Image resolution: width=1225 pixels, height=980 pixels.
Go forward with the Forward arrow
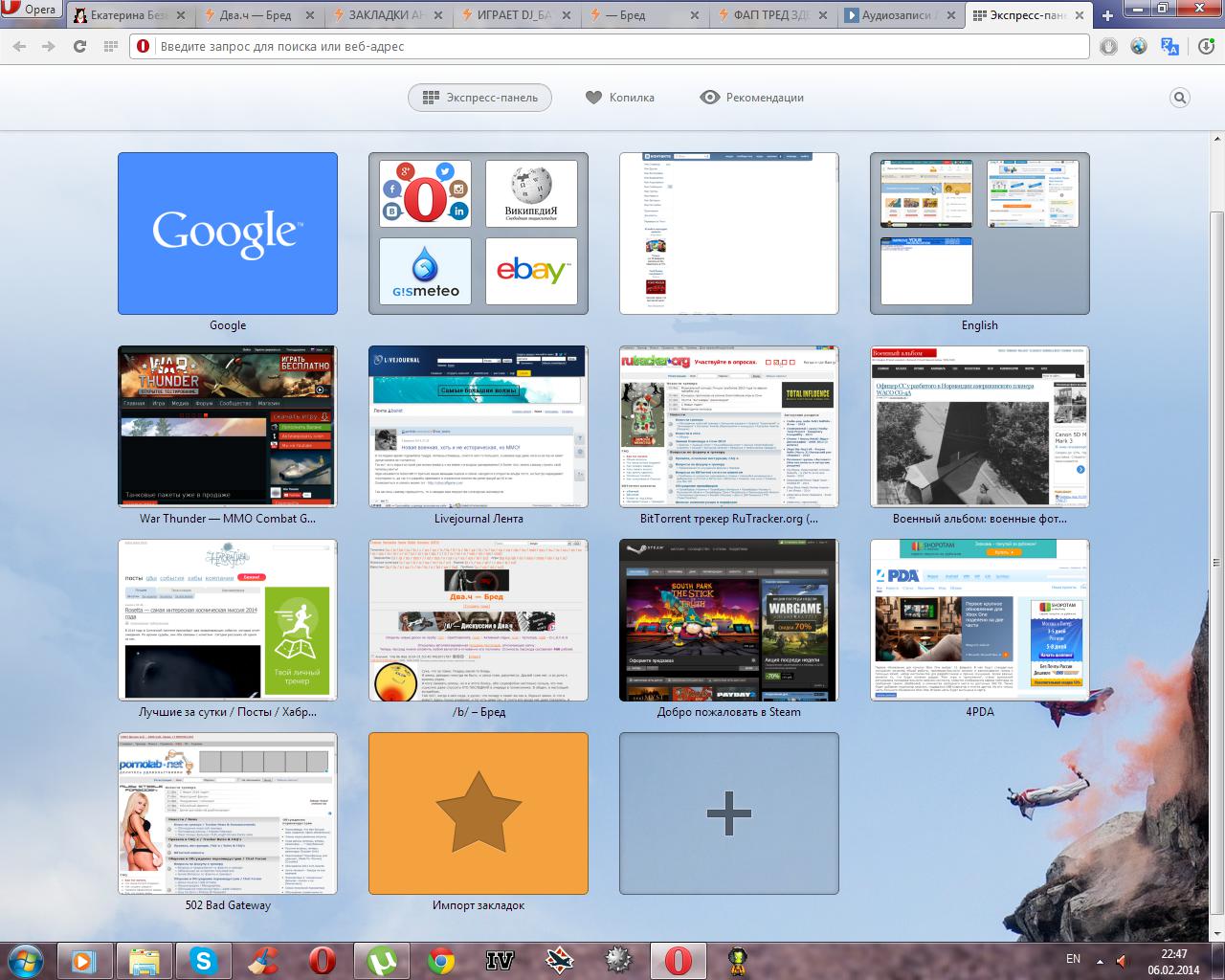coord(49,46)
